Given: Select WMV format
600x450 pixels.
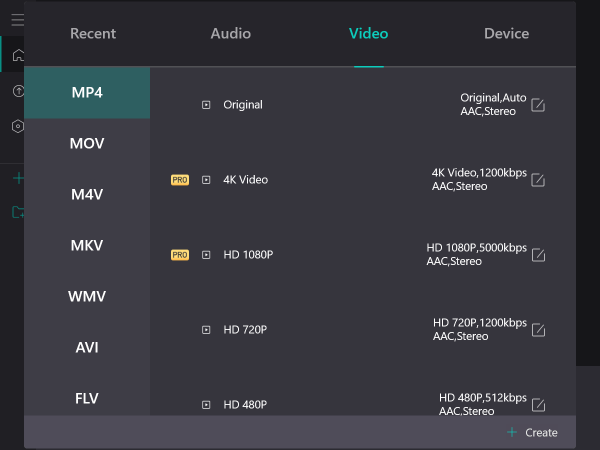Looking at the screenshot, I should pyautogui.click(x=87, y=297).
